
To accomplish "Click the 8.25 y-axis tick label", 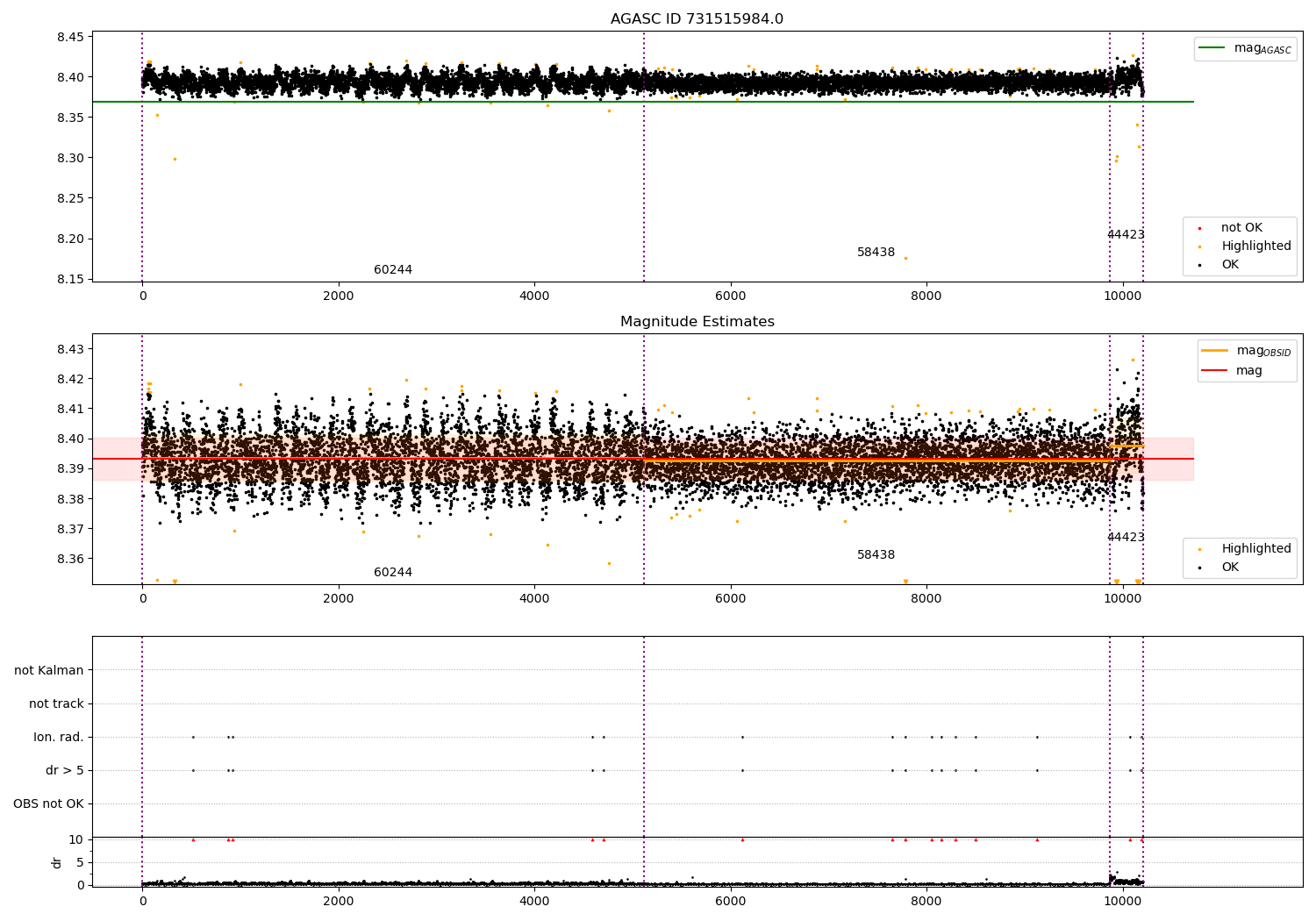I will tap(70, 198).
